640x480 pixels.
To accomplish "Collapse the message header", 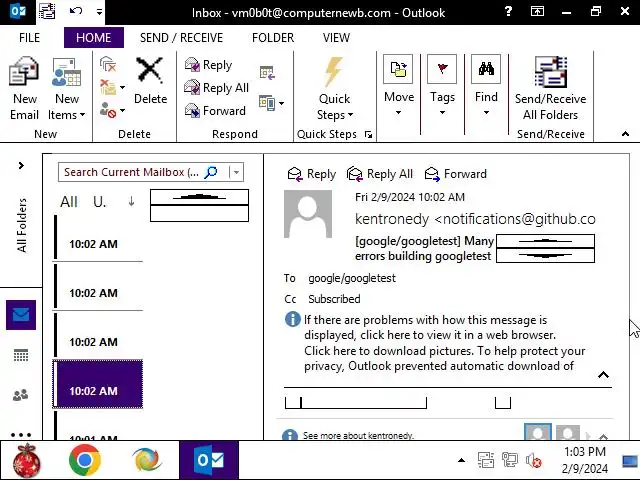I will tap(603, 375).
